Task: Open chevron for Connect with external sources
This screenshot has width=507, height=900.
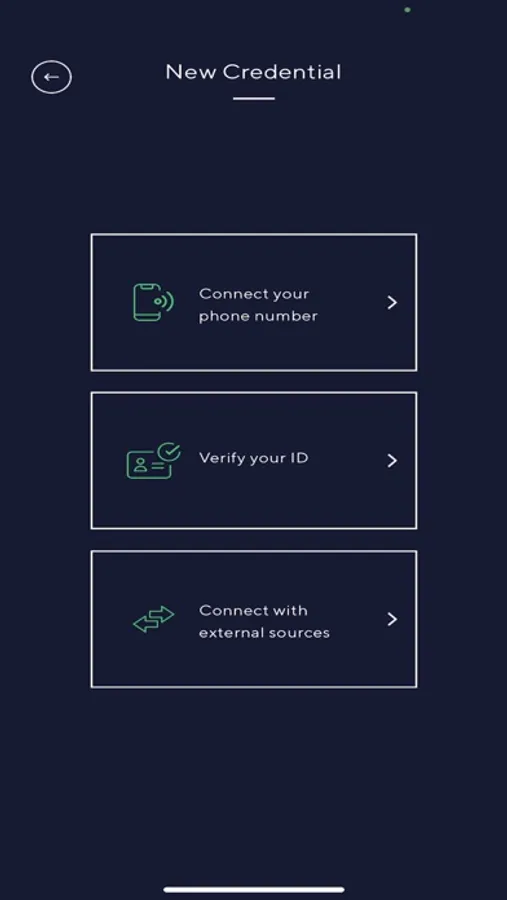Action: click(x=392, y=619)
